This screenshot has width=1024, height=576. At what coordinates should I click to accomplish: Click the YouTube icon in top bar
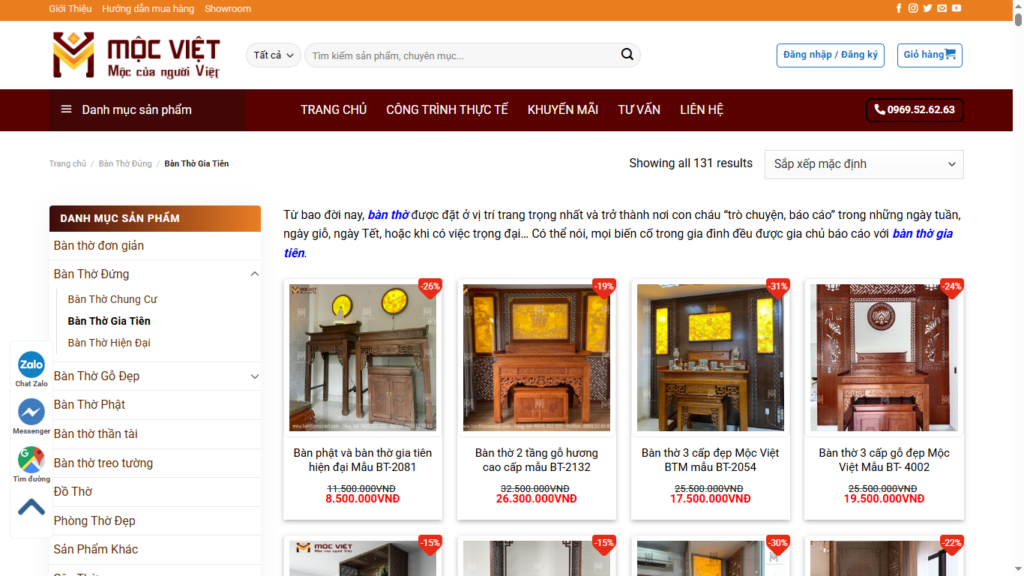pos(957,9)
